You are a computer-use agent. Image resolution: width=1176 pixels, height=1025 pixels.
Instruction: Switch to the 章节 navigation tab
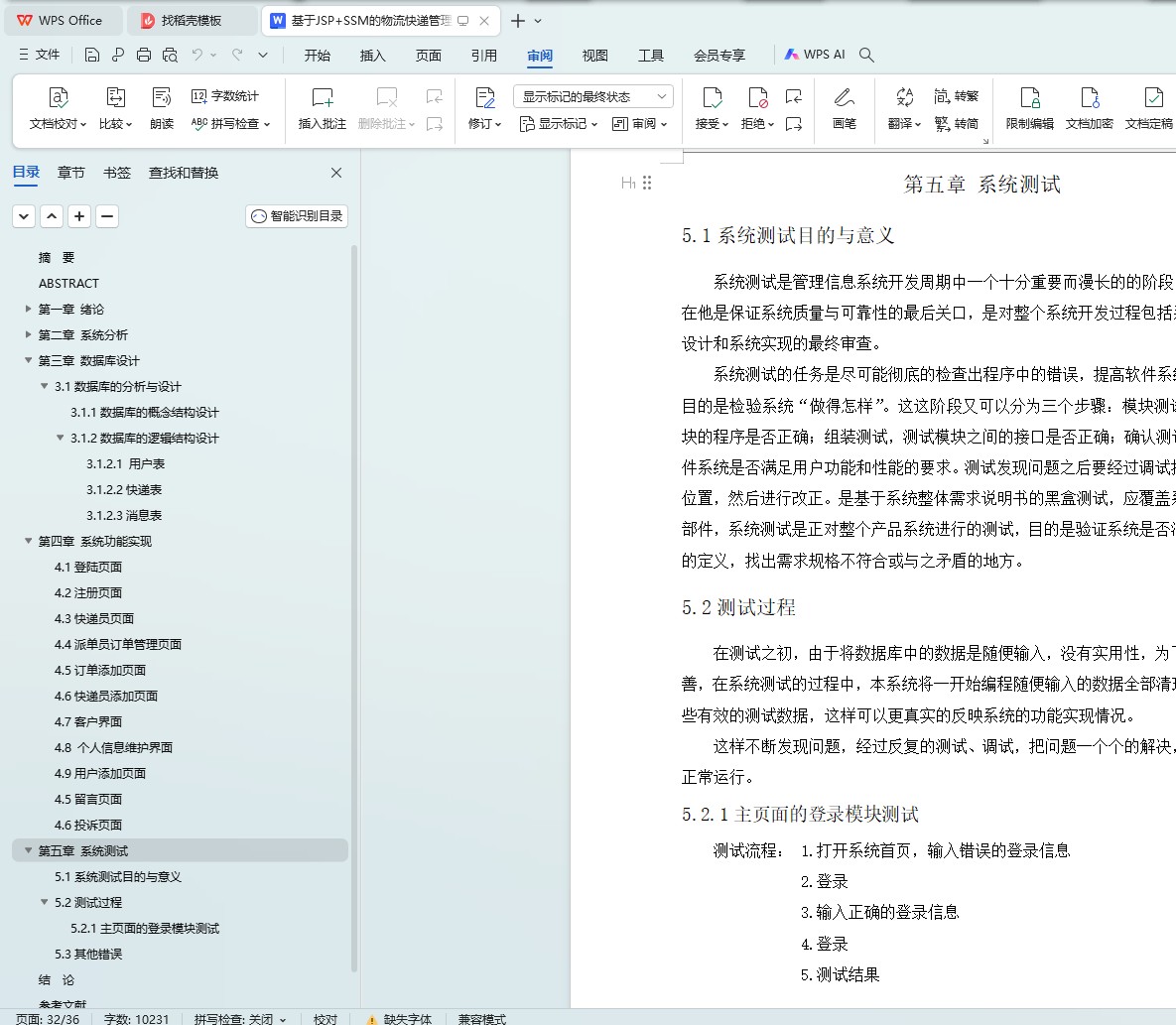tap(71, 173)
